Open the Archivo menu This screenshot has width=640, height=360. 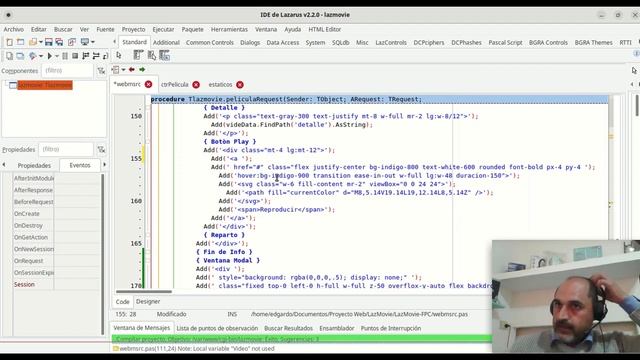coord(13,29)
